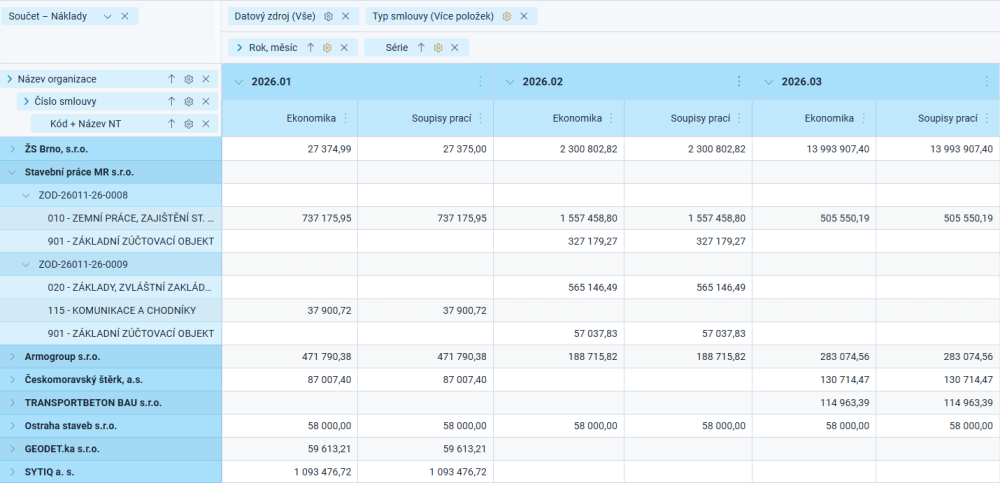
Task: Open gear settings on Rok, měsíc chip
Action: point(327,47)
